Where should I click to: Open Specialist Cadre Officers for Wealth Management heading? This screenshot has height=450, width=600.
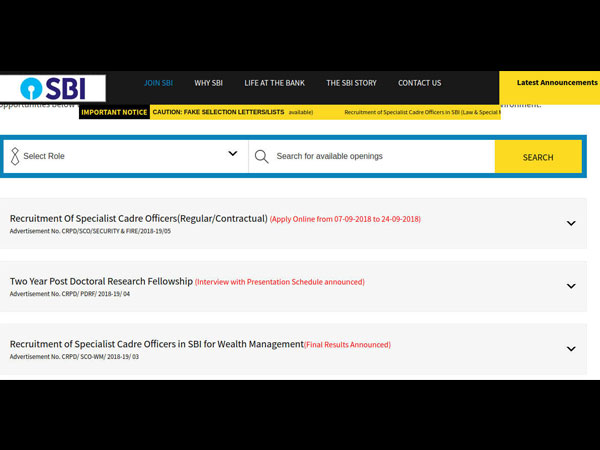(x=157, y=344)
